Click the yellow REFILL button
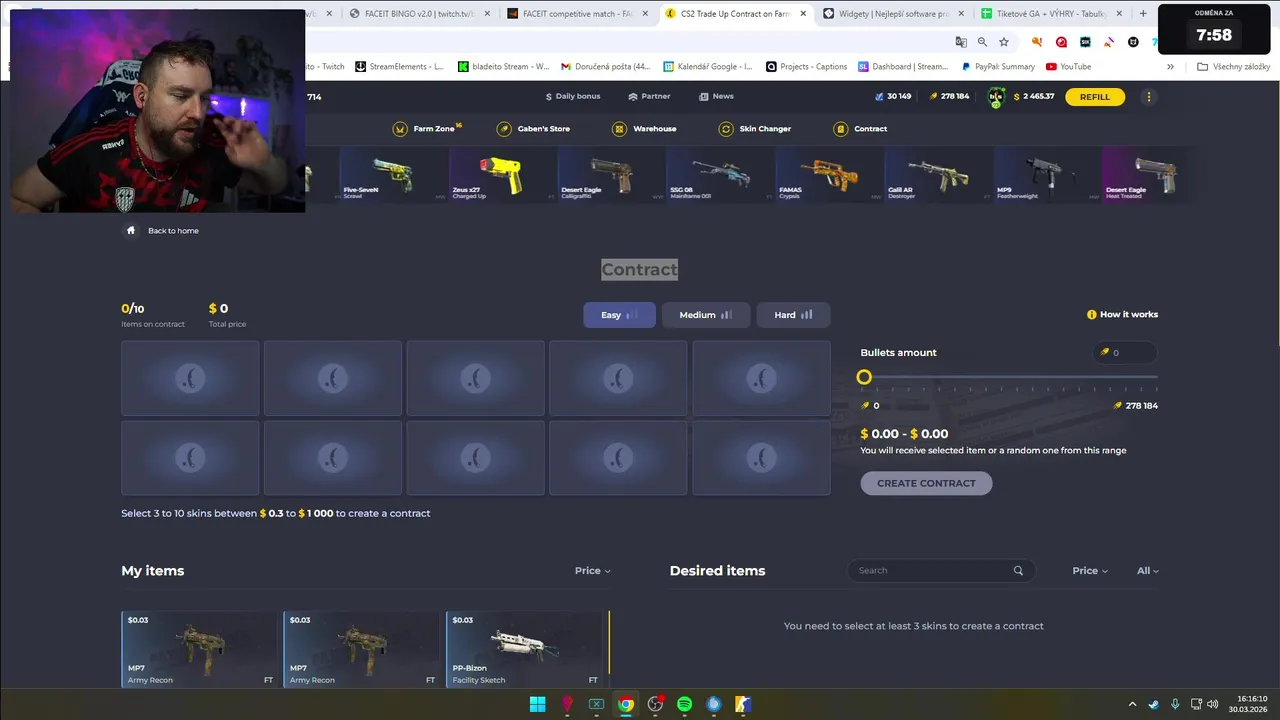The height and width of the screenshot is (720, 1280). click(1095, 97)
